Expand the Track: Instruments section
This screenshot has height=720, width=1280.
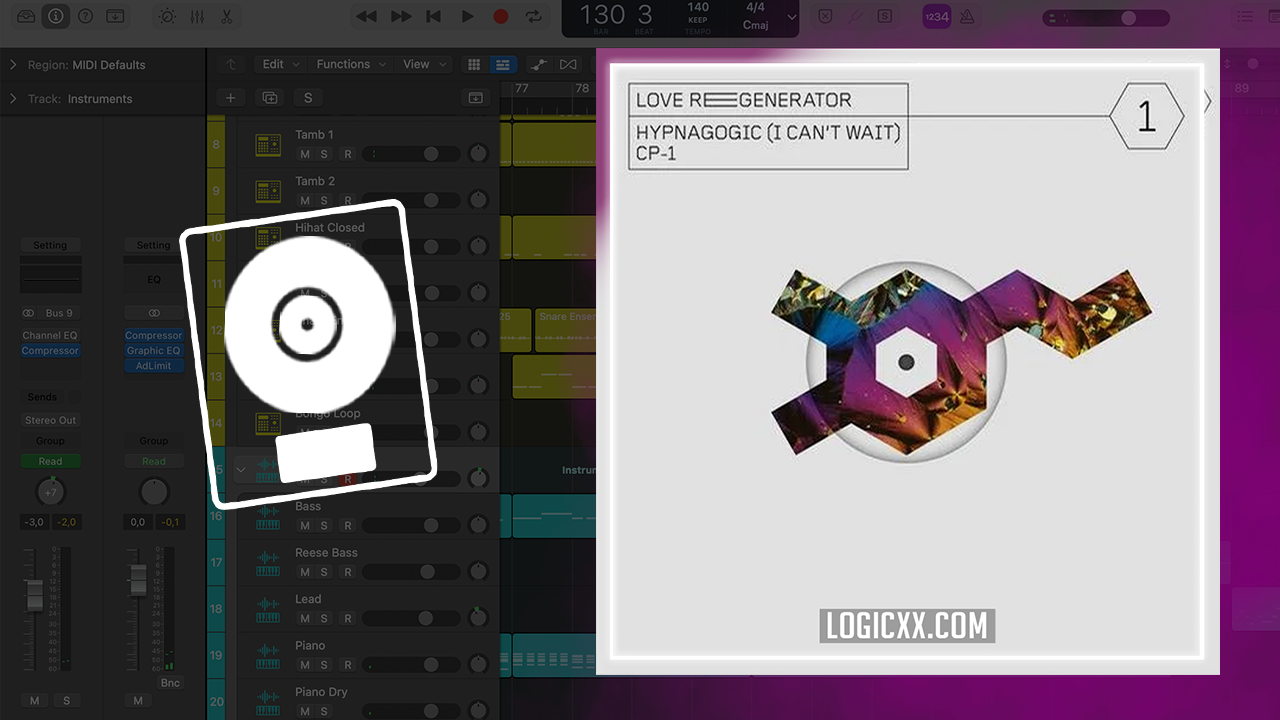[x=13, y=99]
